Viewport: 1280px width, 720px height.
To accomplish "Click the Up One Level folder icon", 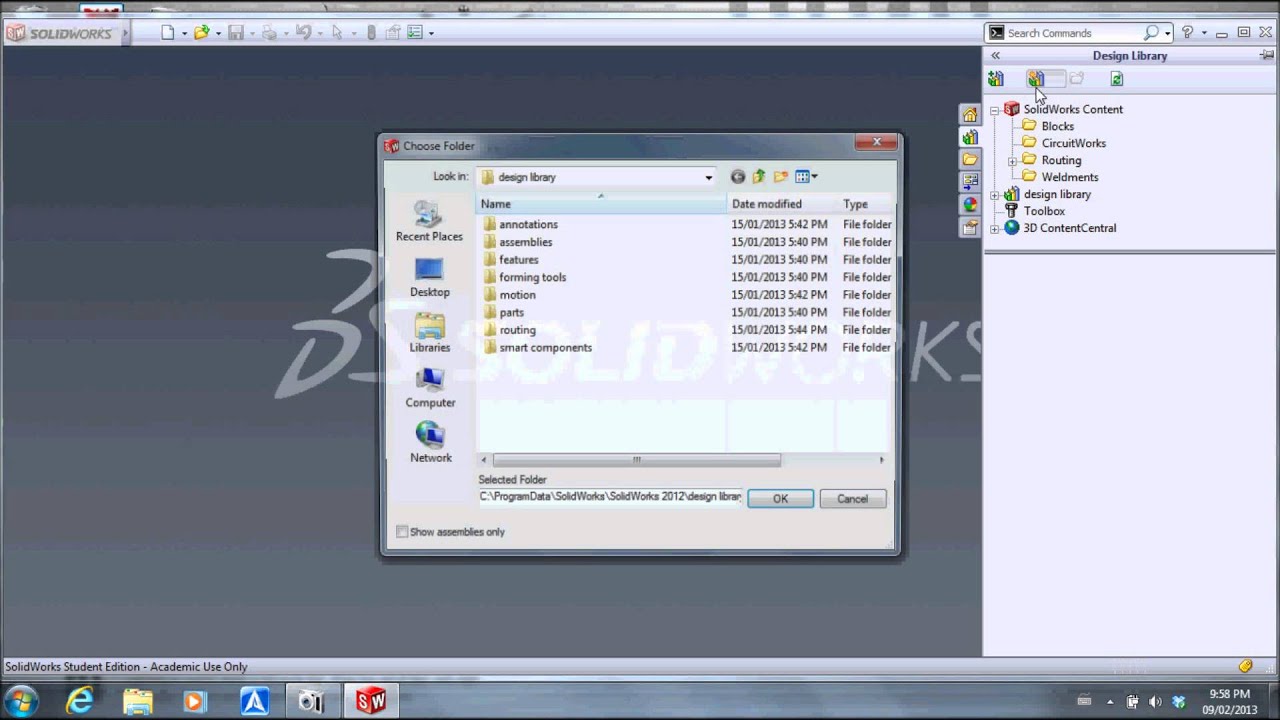I will click(759, 177).
